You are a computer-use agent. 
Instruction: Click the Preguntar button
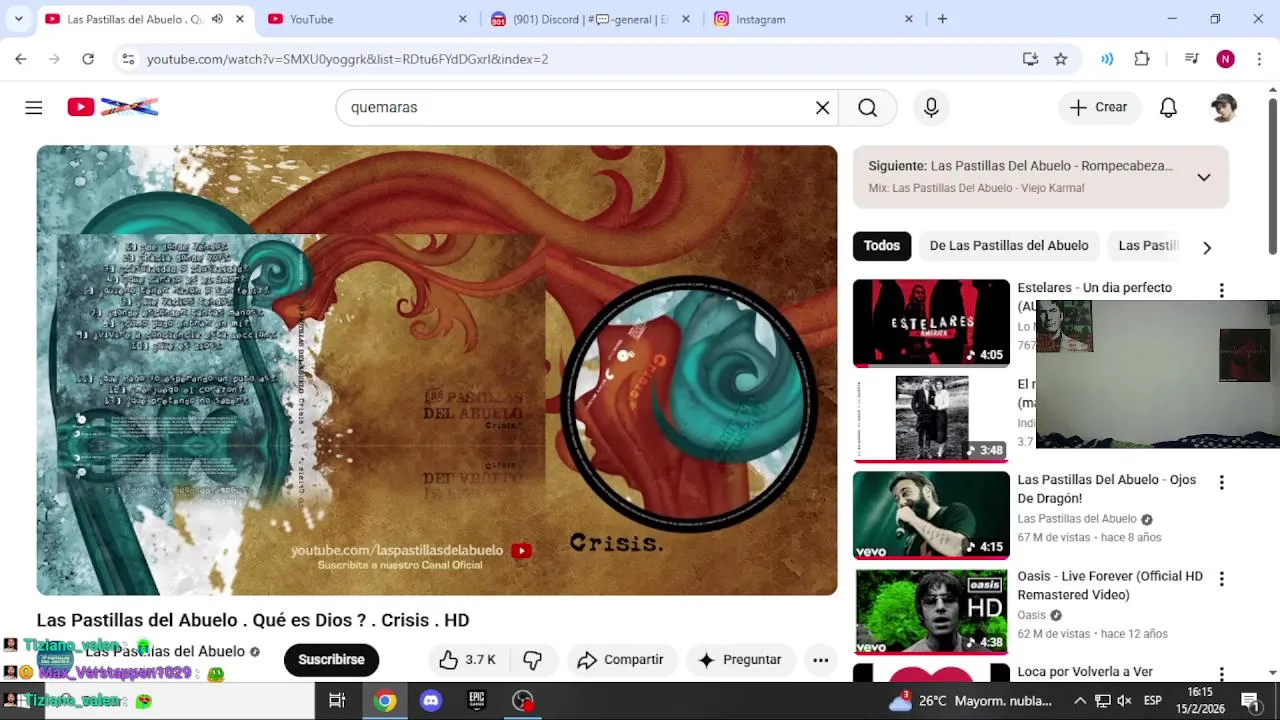click(x=740, y=659)
